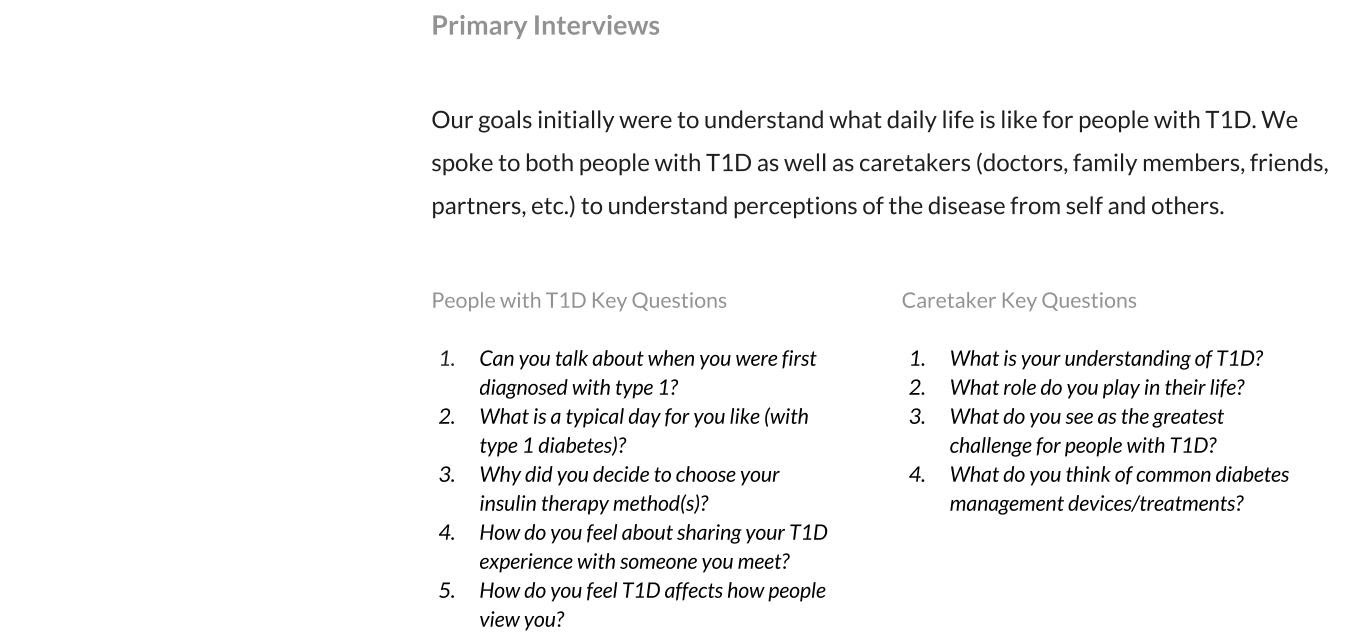Click list number 1 in the T1D questions

pyautogui.click(x=447, y=358)
